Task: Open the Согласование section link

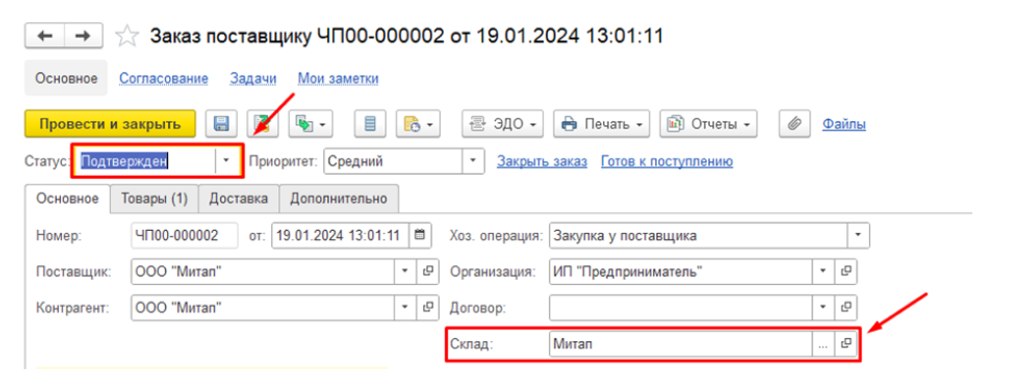Action: point(163,79)
